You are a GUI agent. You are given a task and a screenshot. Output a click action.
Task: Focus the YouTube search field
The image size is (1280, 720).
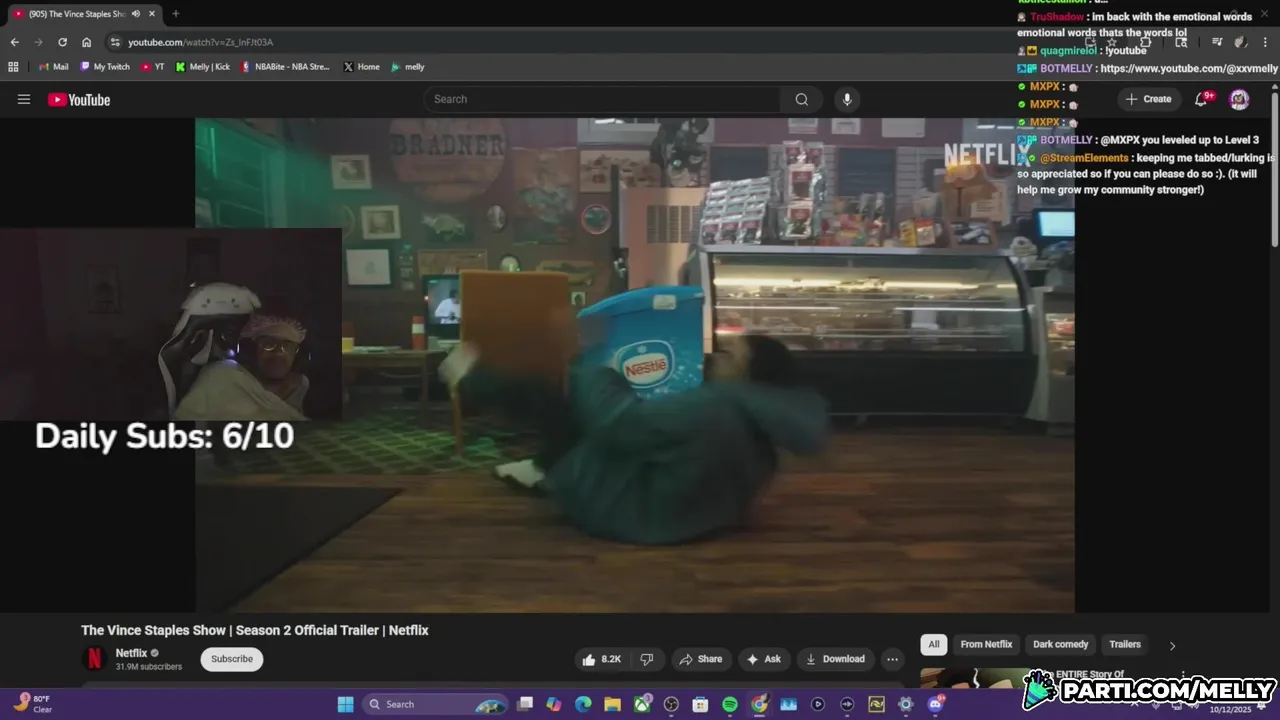pos(602,99)
